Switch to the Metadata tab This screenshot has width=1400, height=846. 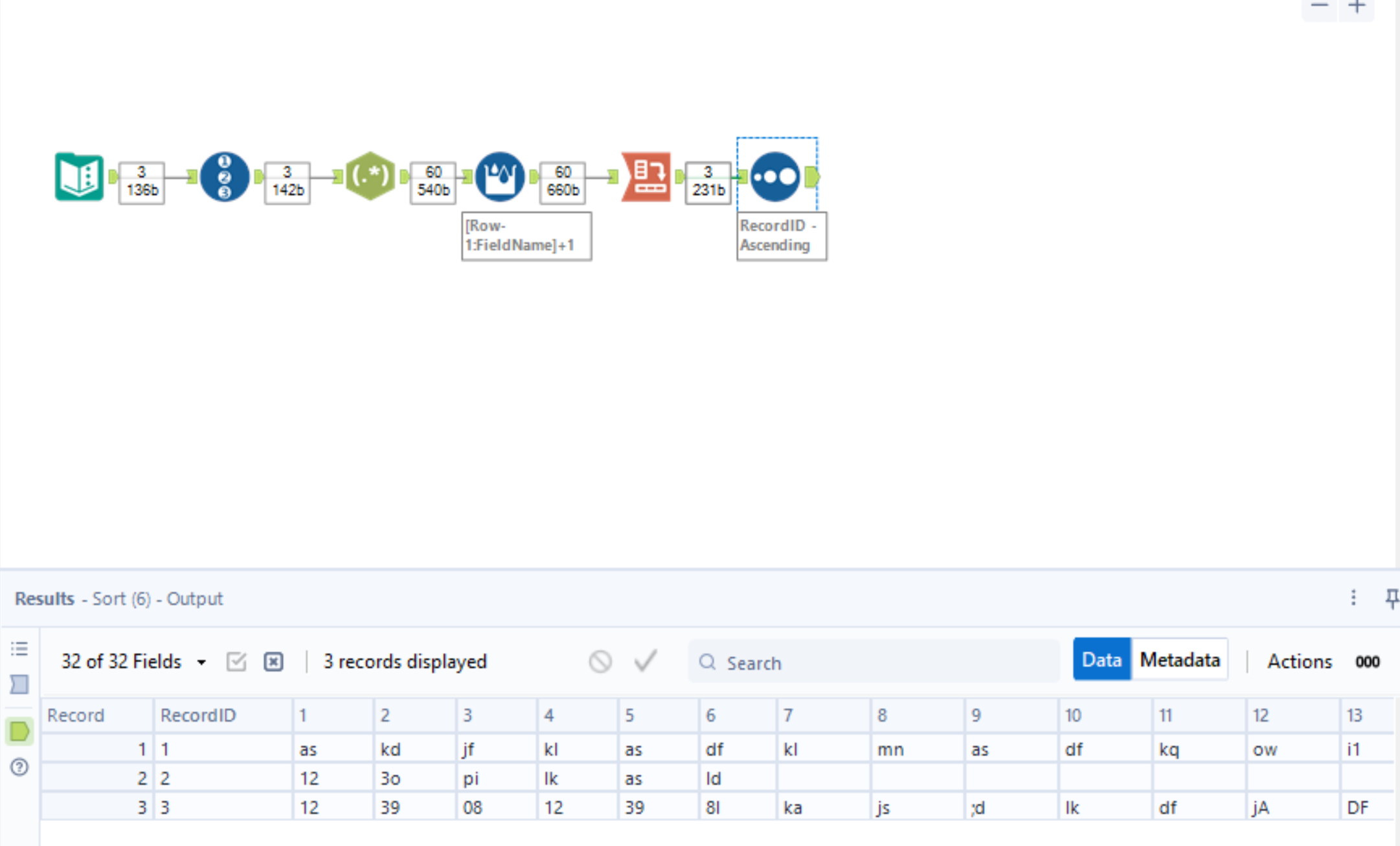[x=1180, y=659]
